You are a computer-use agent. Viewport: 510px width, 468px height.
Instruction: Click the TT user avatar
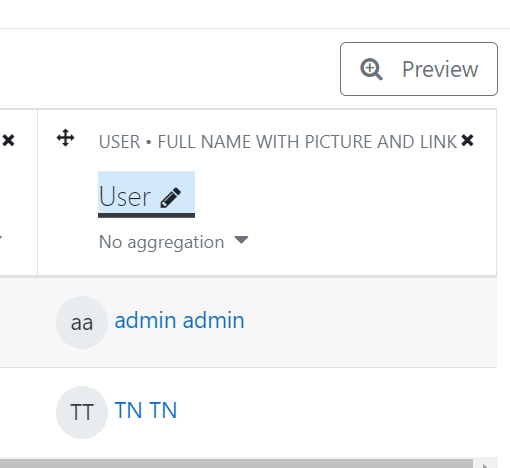click(82, 412)
